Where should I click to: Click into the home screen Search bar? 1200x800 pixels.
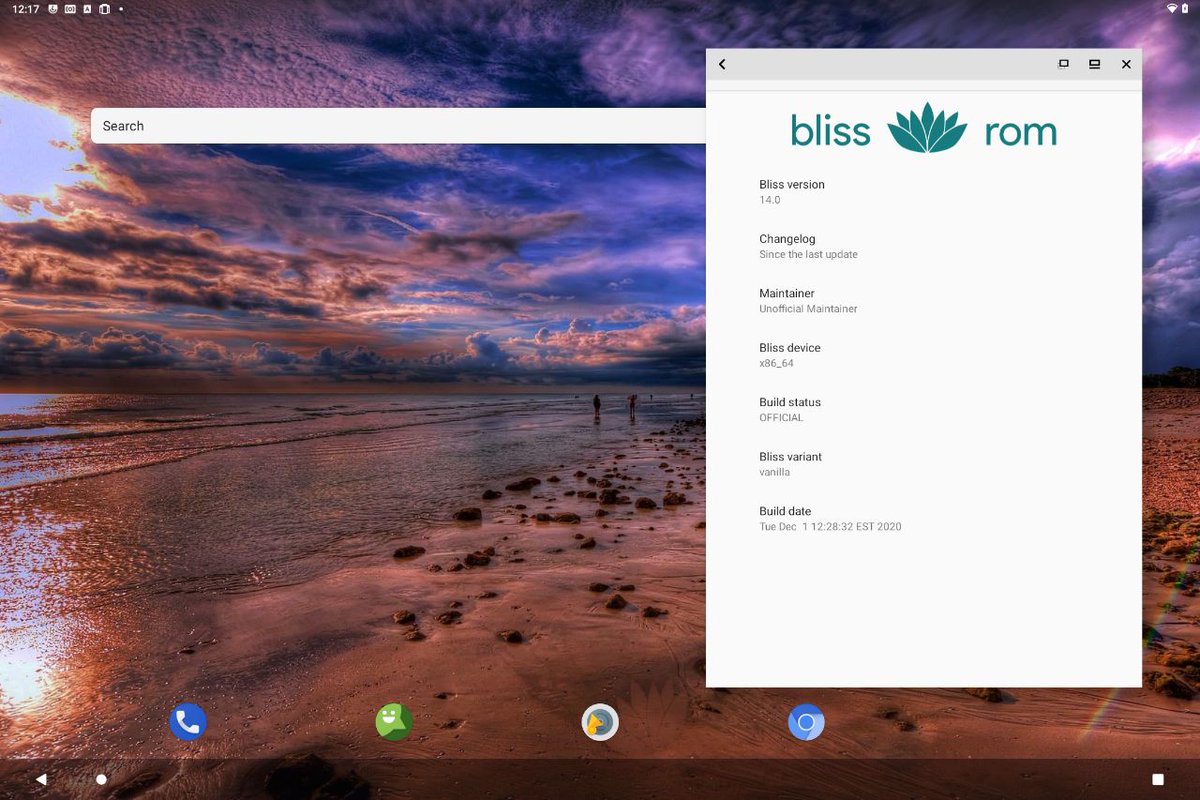click(398, 126)
